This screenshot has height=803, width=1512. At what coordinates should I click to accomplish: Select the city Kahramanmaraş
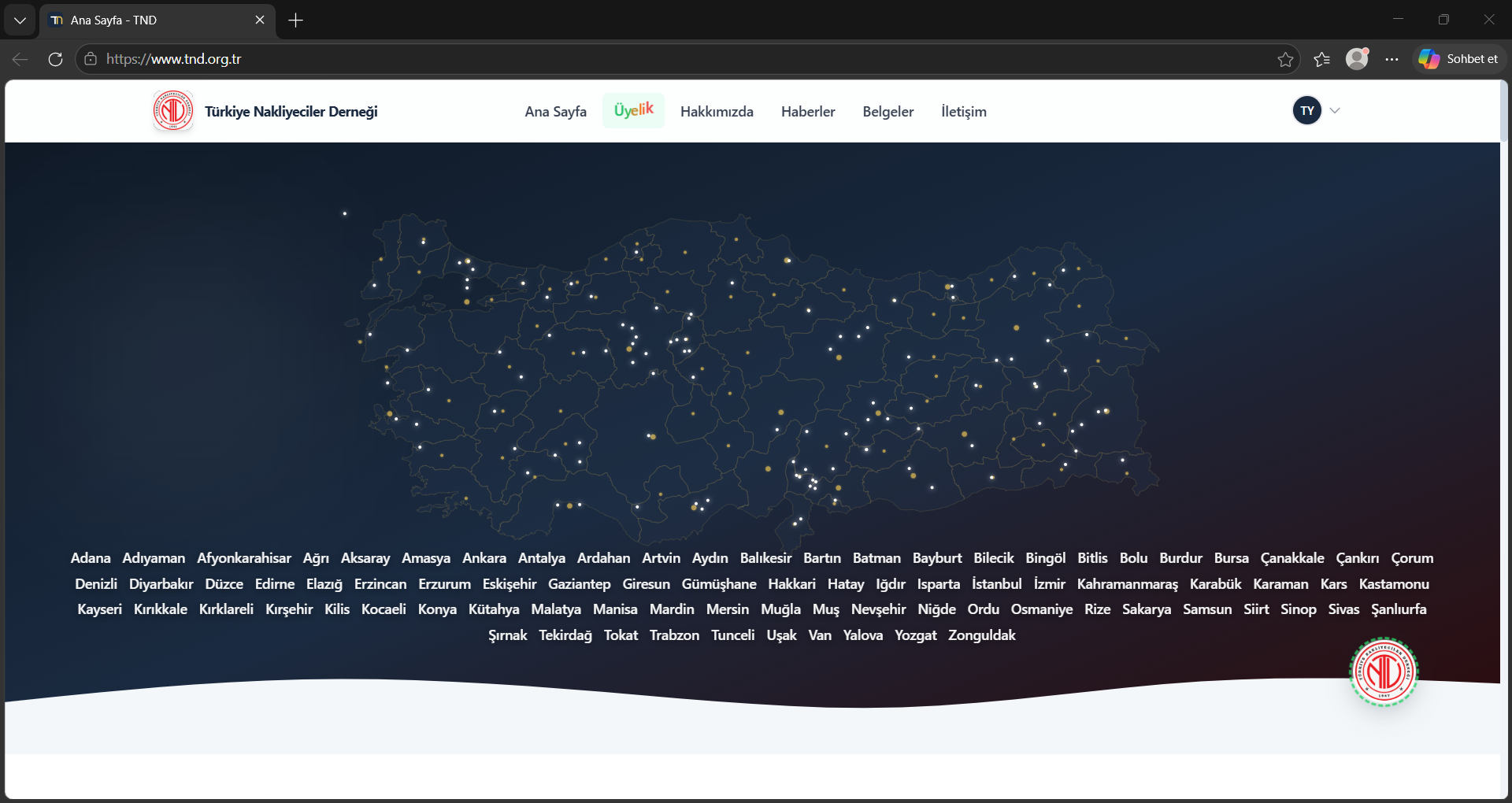(1128, 584)
